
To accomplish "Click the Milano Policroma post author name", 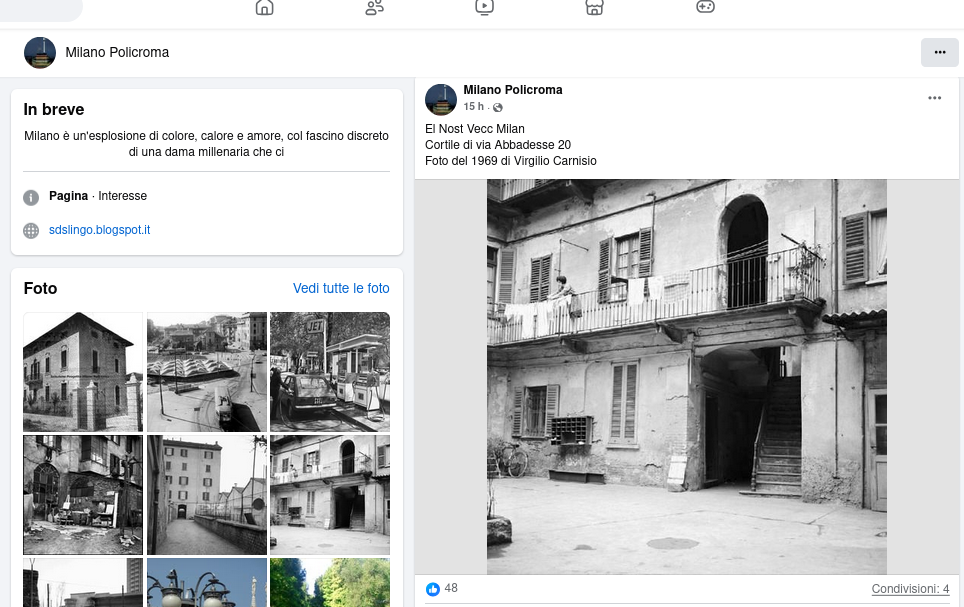I will 512,90.
